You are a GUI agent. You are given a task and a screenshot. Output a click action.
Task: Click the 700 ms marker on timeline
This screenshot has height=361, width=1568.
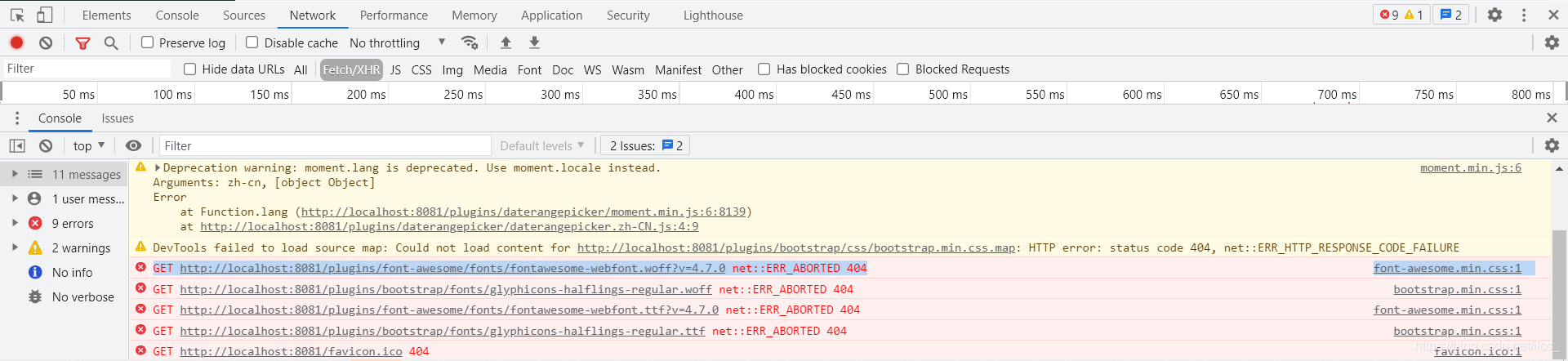(x=1336, y=95)
